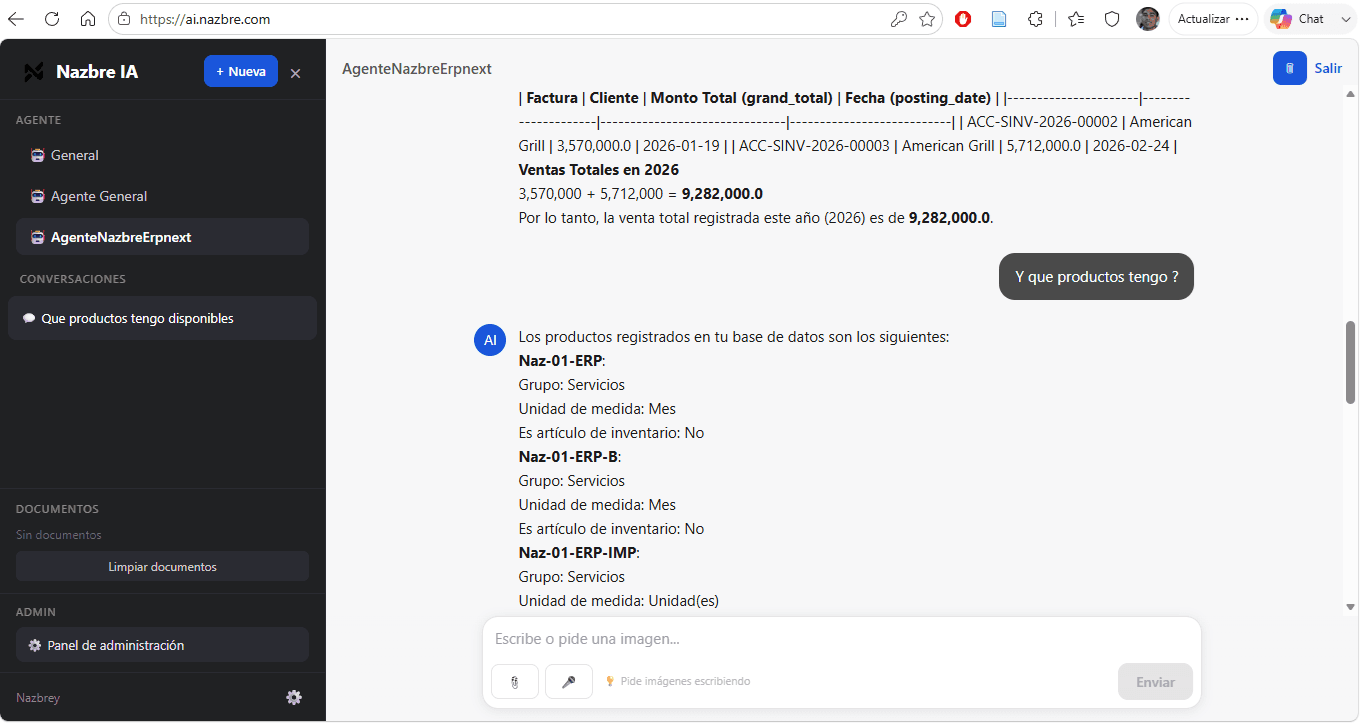Viewport: 1361px width, 725px height.
Task: Click the address bar URL ai.nazbre.com
Action: tap(205, 19)
